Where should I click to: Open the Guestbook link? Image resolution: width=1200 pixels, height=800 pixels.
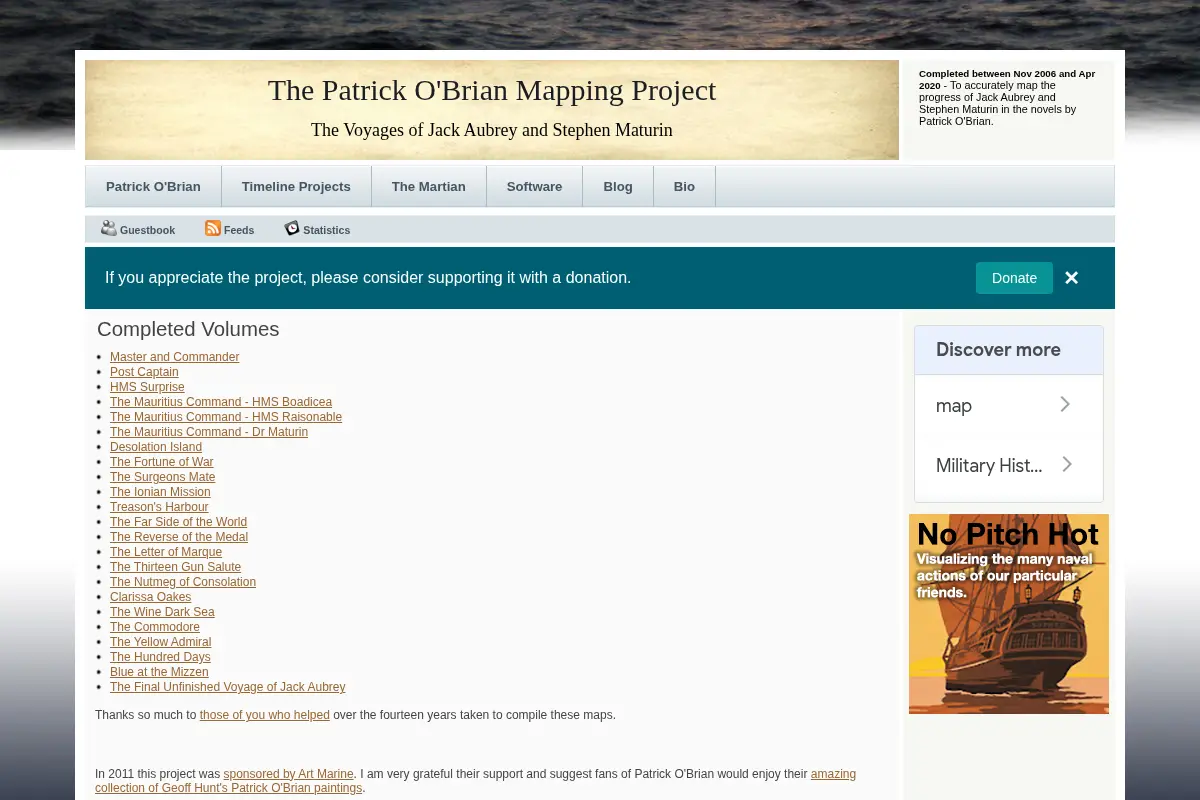(147, 230)
